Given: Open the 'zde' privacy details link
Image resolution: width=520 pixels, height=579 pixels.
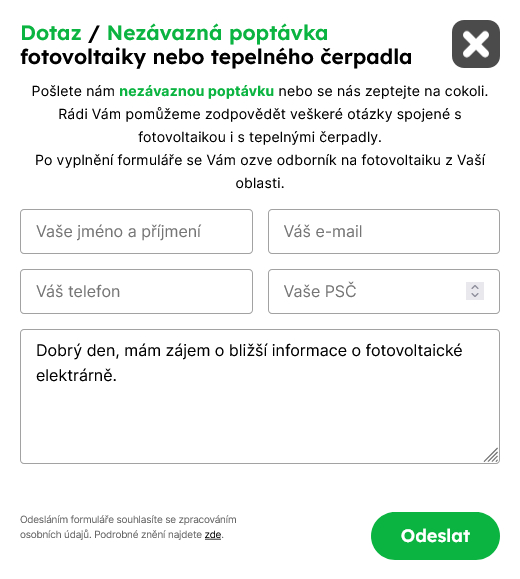Looking at the screenshot, I should (213, 535).
